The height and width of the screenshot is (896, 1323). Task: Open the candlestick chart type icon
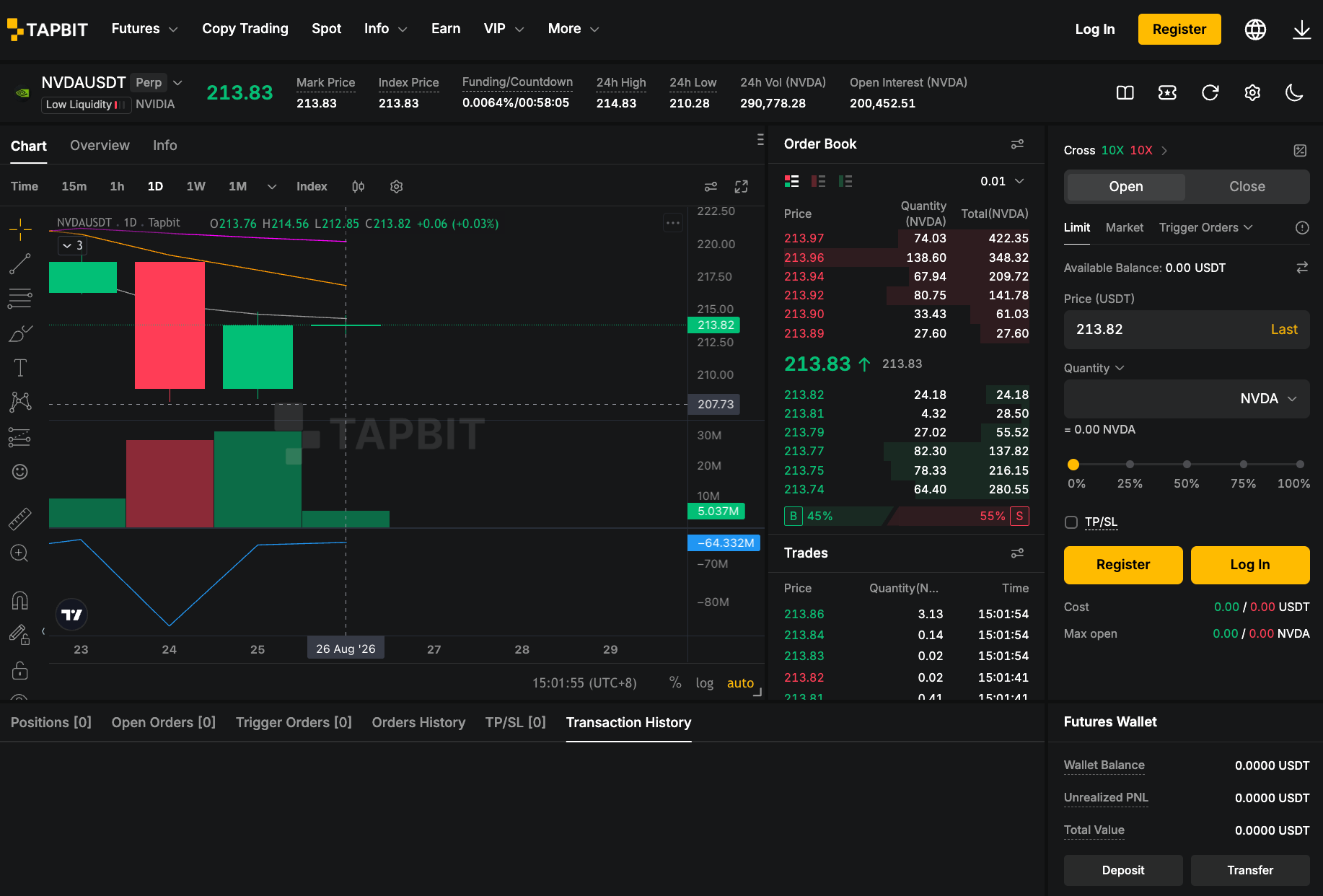358,186
